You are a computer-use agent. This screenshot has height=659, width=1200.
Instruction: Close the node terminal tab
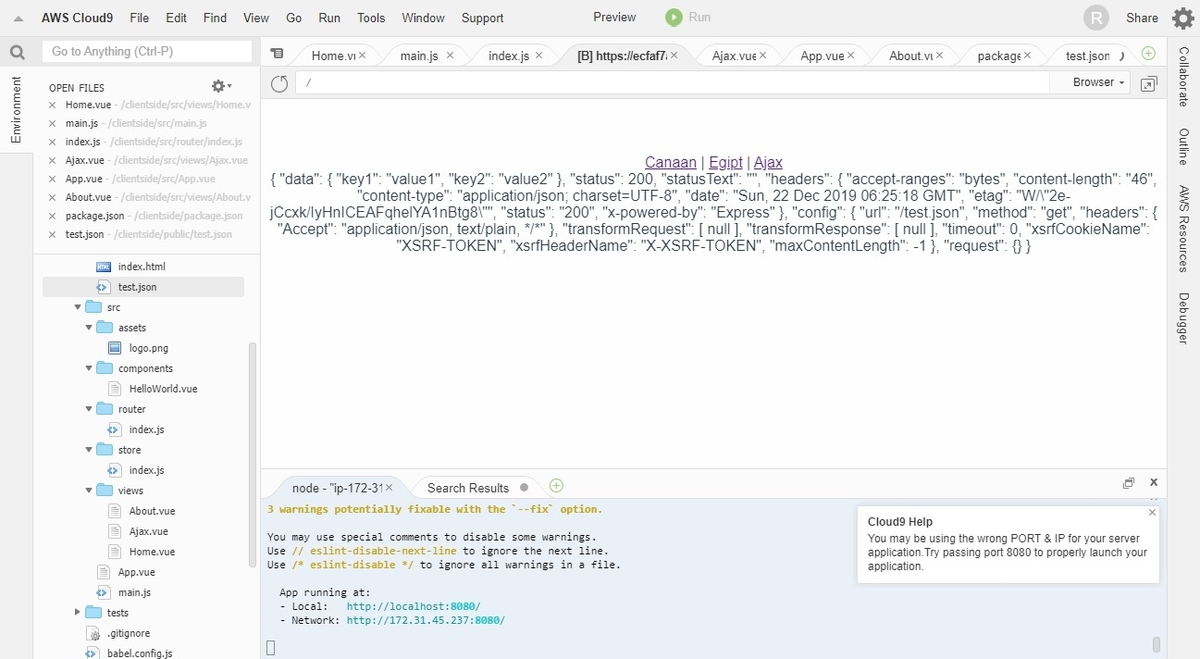[389, 488]
